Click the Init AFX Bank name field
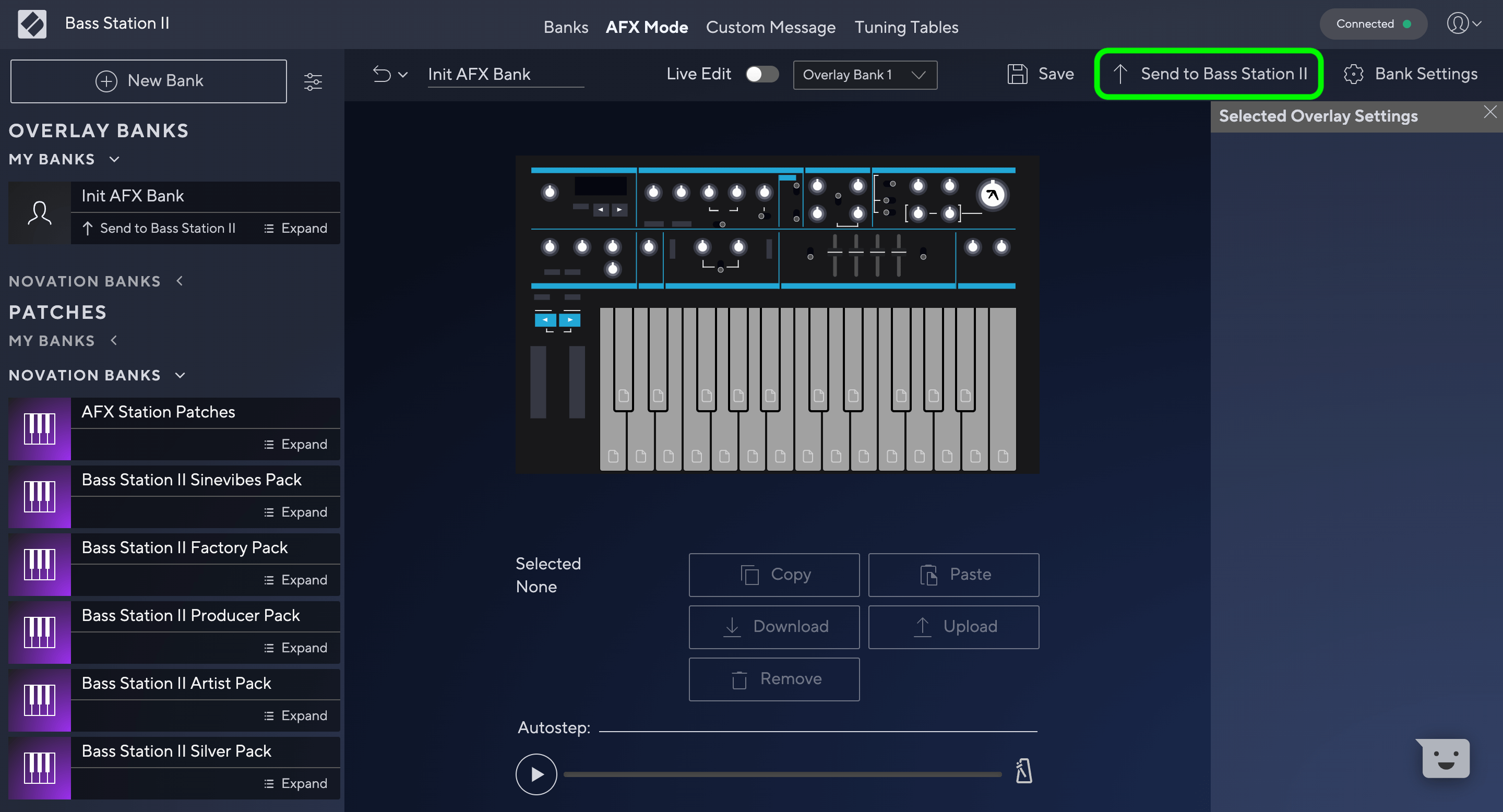 (505, 75)
